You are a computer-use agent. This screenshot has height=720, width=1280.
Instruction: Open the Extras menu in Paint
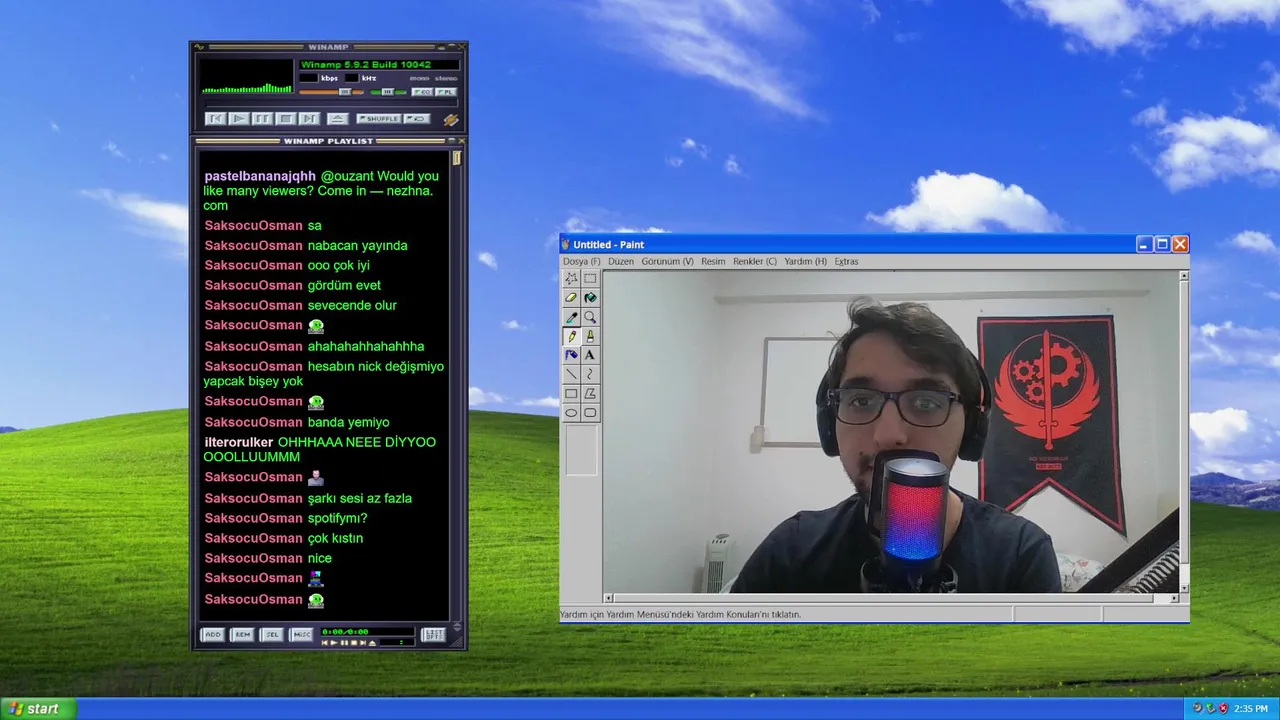[x=846, y=261]
